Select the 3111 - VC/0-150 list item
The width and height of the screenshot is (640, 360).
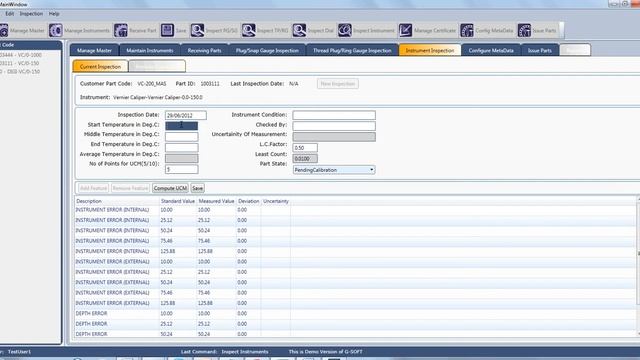20,63
